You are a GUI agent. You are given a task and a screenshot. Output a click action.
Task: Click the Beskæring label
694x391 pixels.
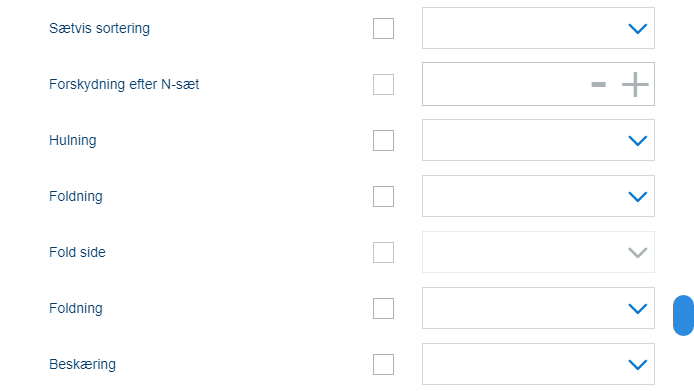click(82, 364)
